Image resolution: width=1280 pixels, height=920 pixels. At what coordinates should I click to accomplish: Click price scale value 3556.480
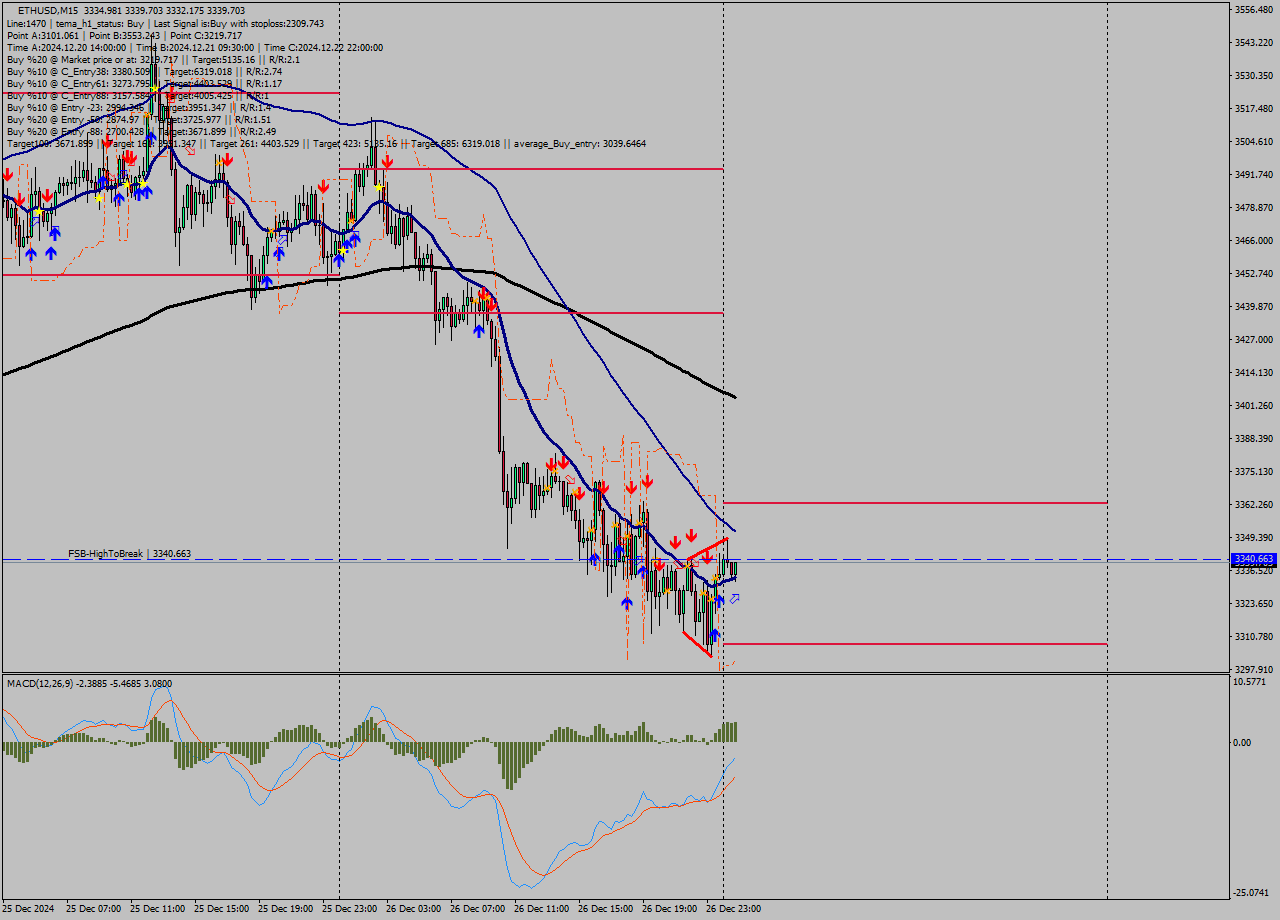point(1253,10)
